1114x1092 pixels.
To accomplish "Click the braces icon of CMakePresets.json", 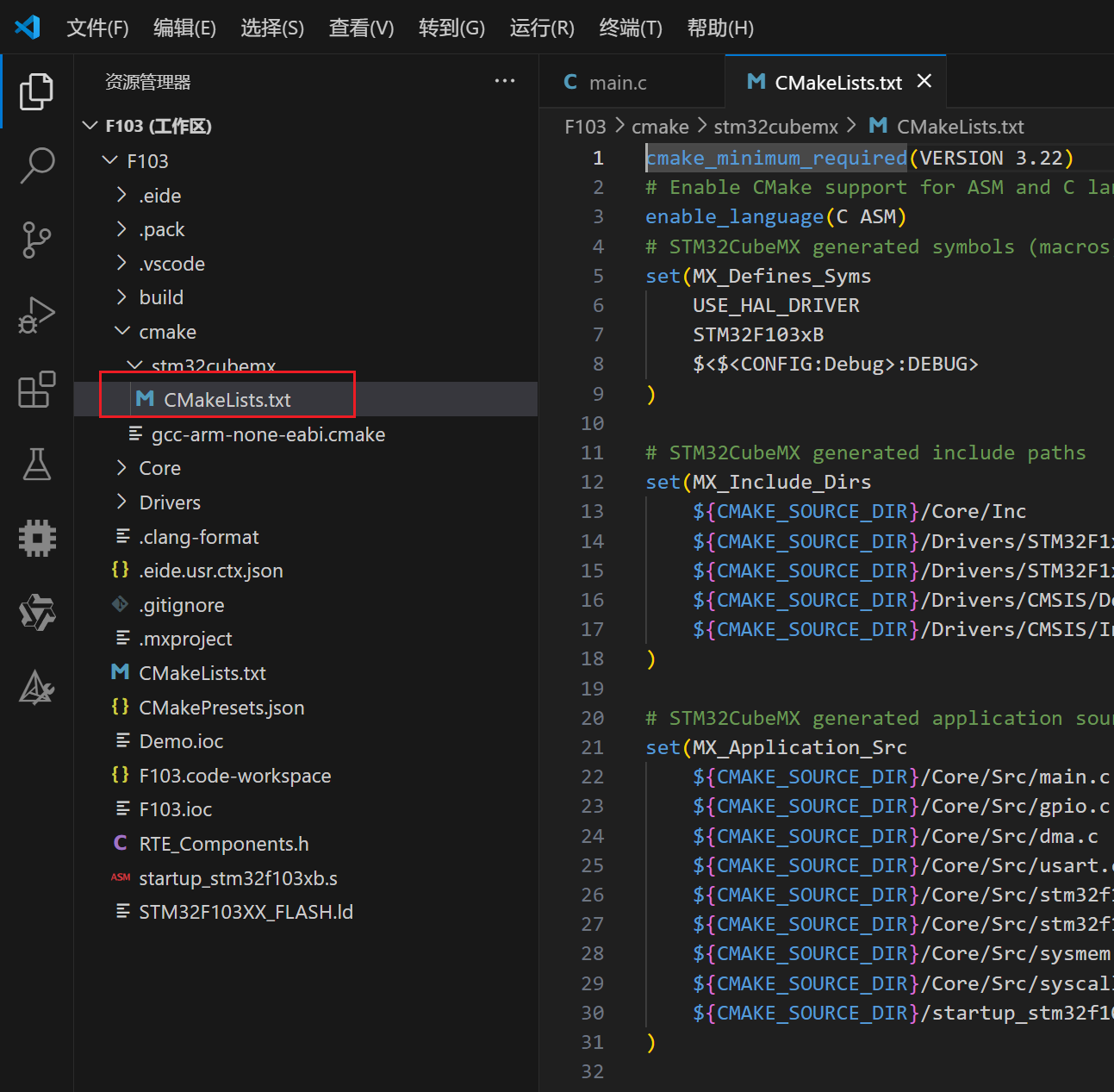I will pyautogui.click(x=120, y=707).
